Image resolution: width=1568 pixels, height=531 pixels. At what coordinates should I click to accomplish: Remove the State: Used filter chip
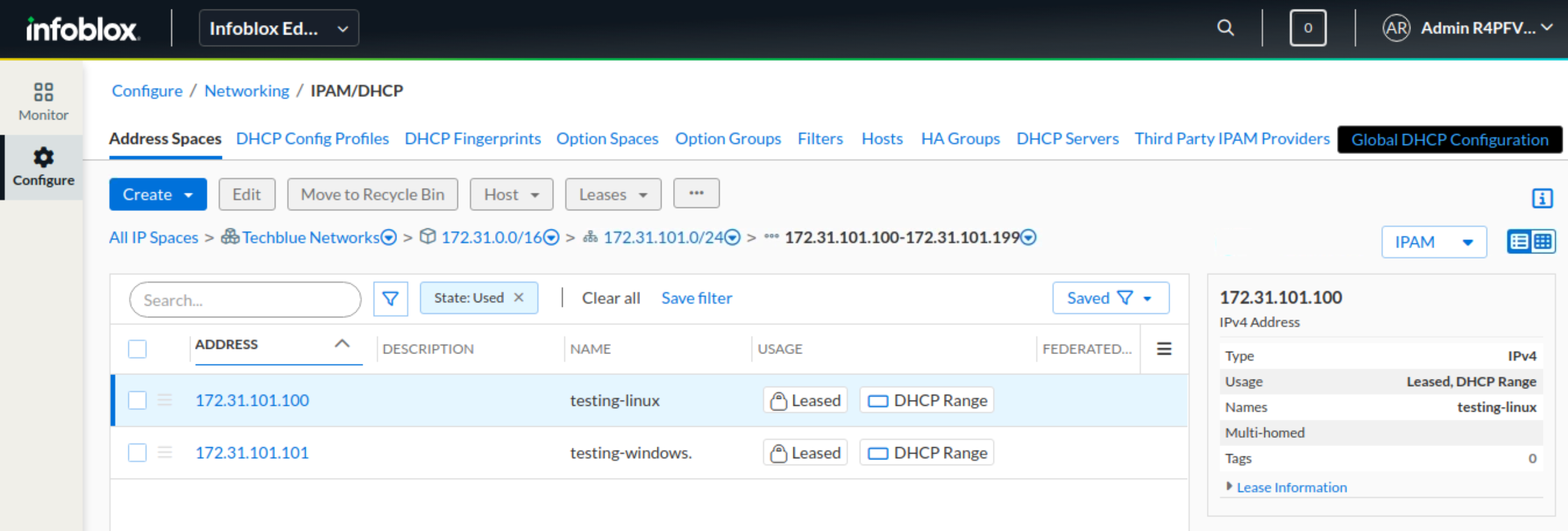pos(519,298)
